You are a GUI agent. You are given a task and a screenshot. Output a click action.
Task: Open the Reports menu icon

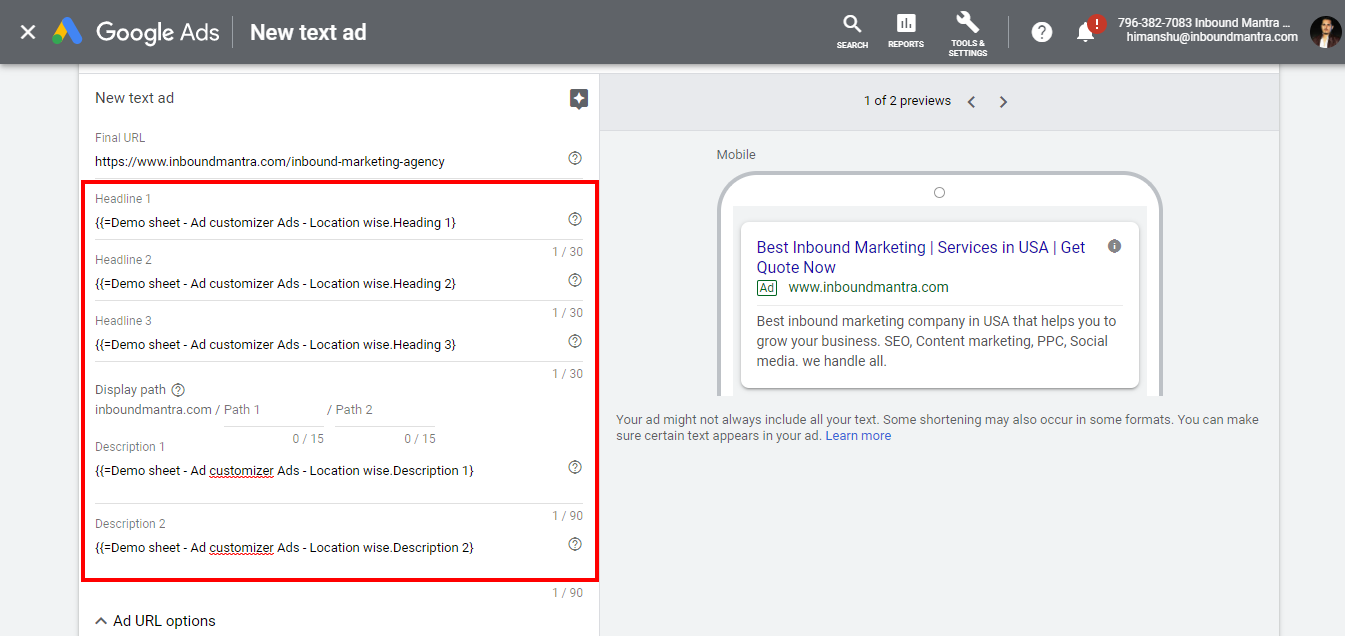point(906,31)
